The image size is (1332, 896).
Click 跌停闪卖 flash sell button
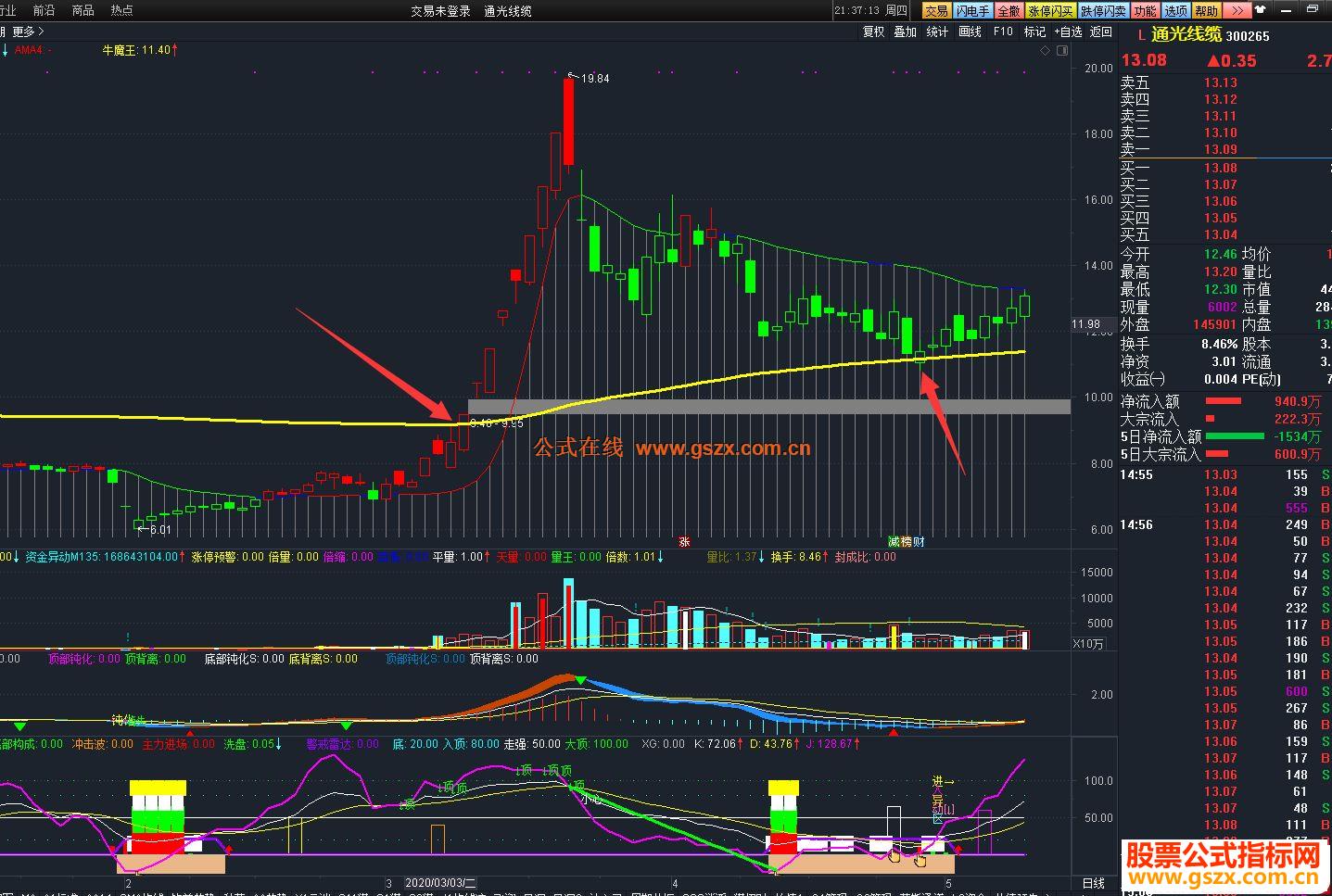tap(1103, 11)
